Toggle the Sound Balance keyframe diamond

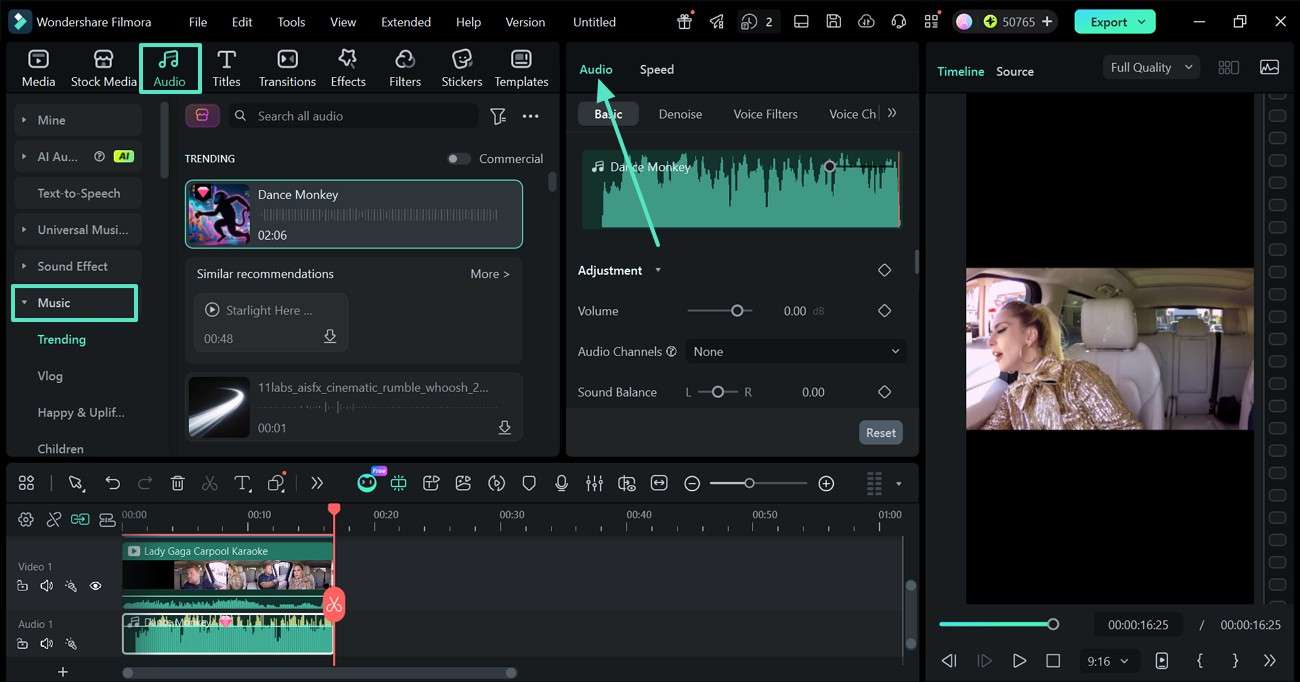884,392
